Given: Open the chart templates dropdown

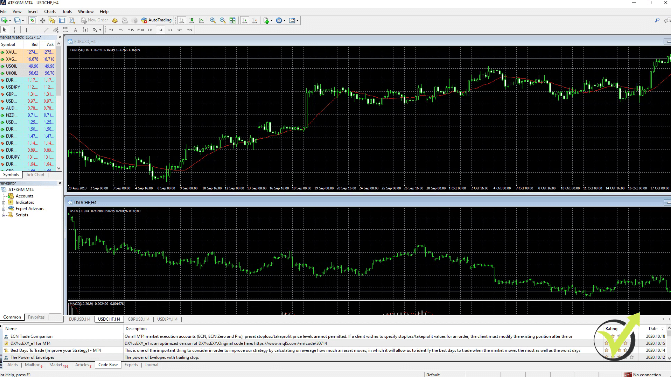Looking at the screenshot, I should pyautogui.click(x=294, y=20).
